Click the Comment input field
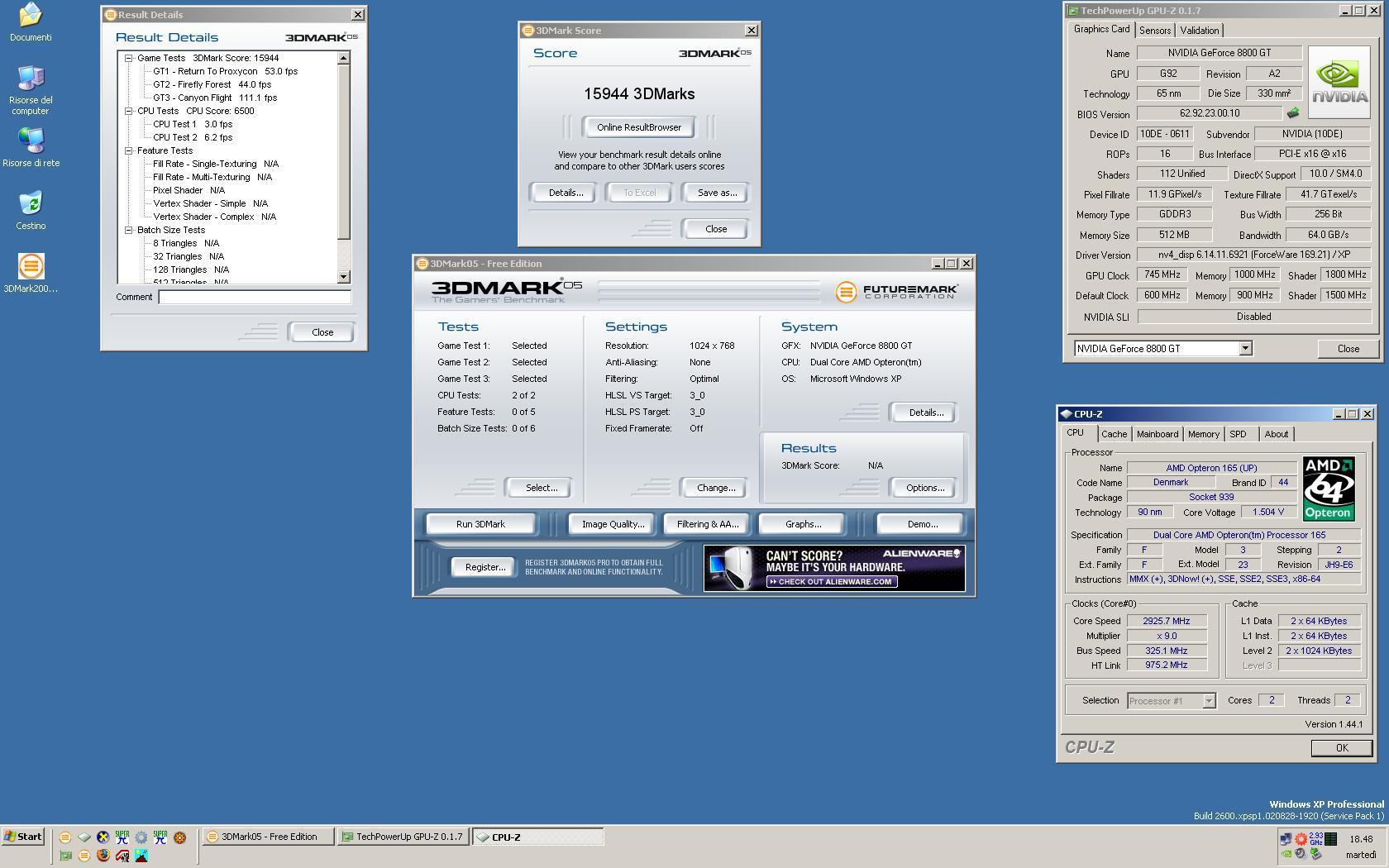 tap(255, 297)
